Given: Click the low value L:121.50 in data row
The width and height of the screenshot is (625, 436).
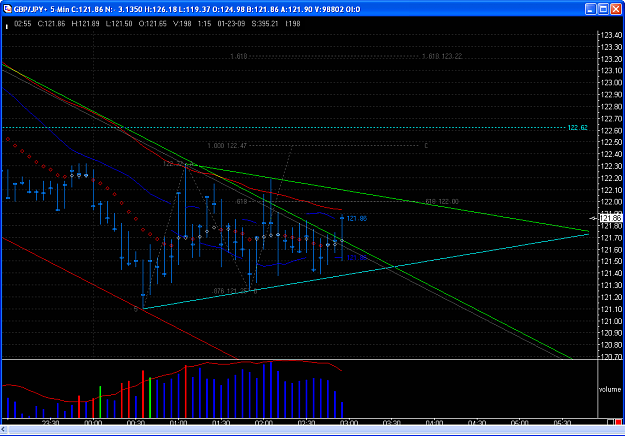Looking at the screenshot, I should (x=119, y=24).
